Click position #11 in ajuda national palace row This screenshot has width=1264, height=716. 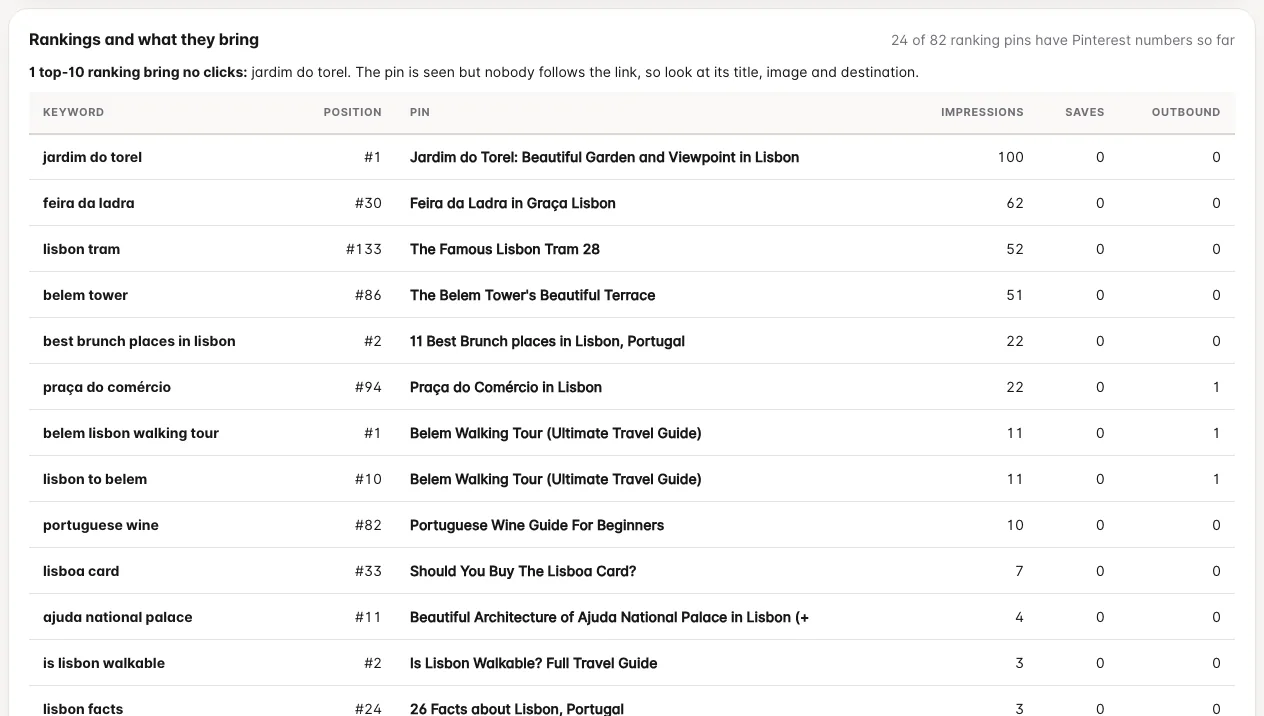coord(368,617)
